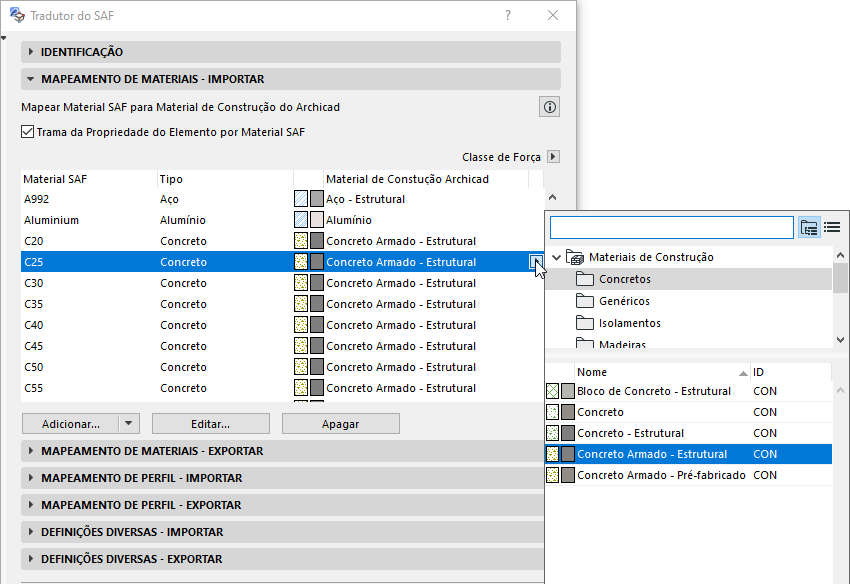
Task: Open the Classe de Força arrow menu
Action: 553,157
